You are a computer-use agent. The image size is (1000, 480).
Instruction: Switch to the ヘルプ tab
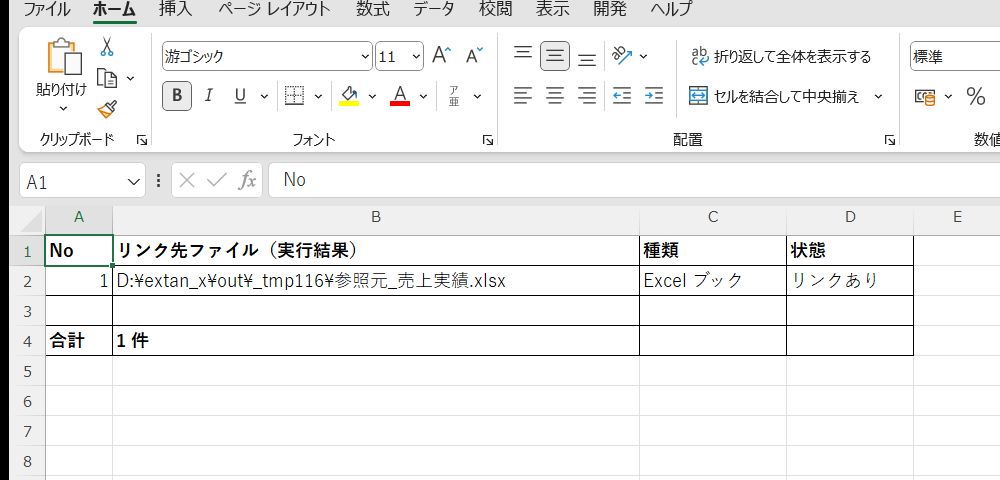pyautogui.click(x=671, y=9)
